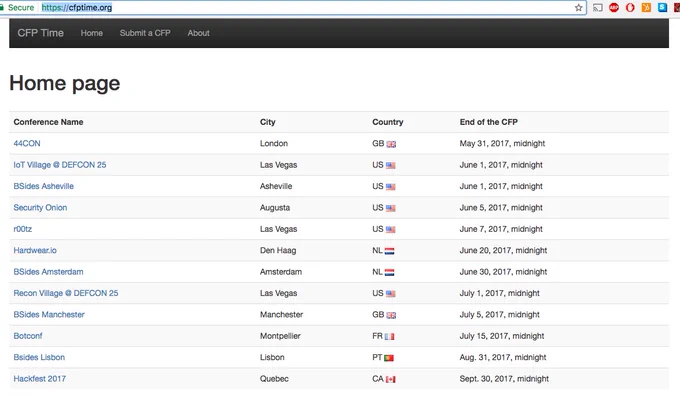The height and width of the screenshot is (396, 680).
Task: Click the US flag in the BSides Asheville row
Action: [x=390, y=187]
